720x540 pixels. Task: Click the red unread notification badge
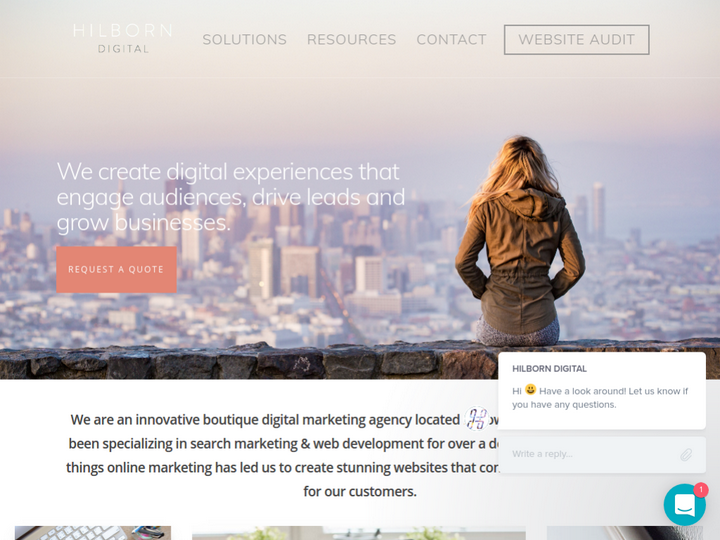click(x=701, y=489)
